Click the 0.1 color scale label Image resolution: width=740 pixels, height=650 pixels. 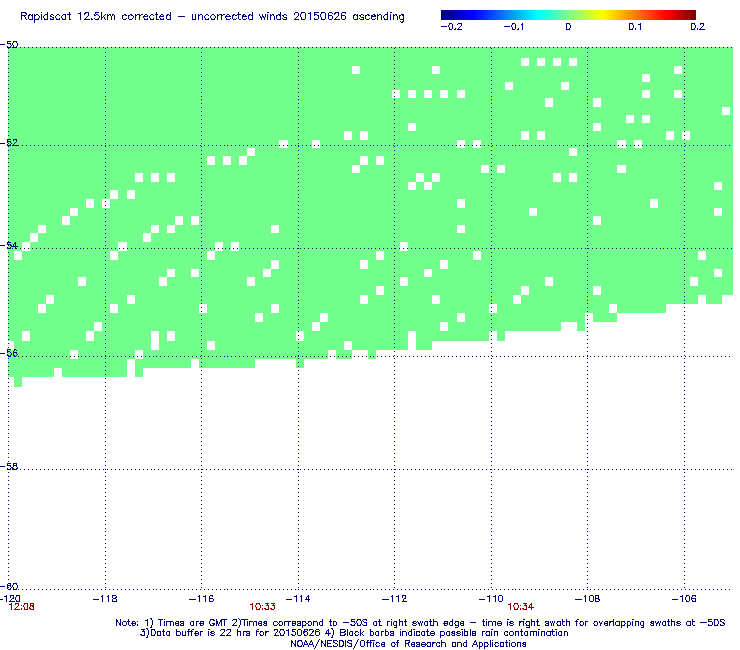(x=635, y=27)
